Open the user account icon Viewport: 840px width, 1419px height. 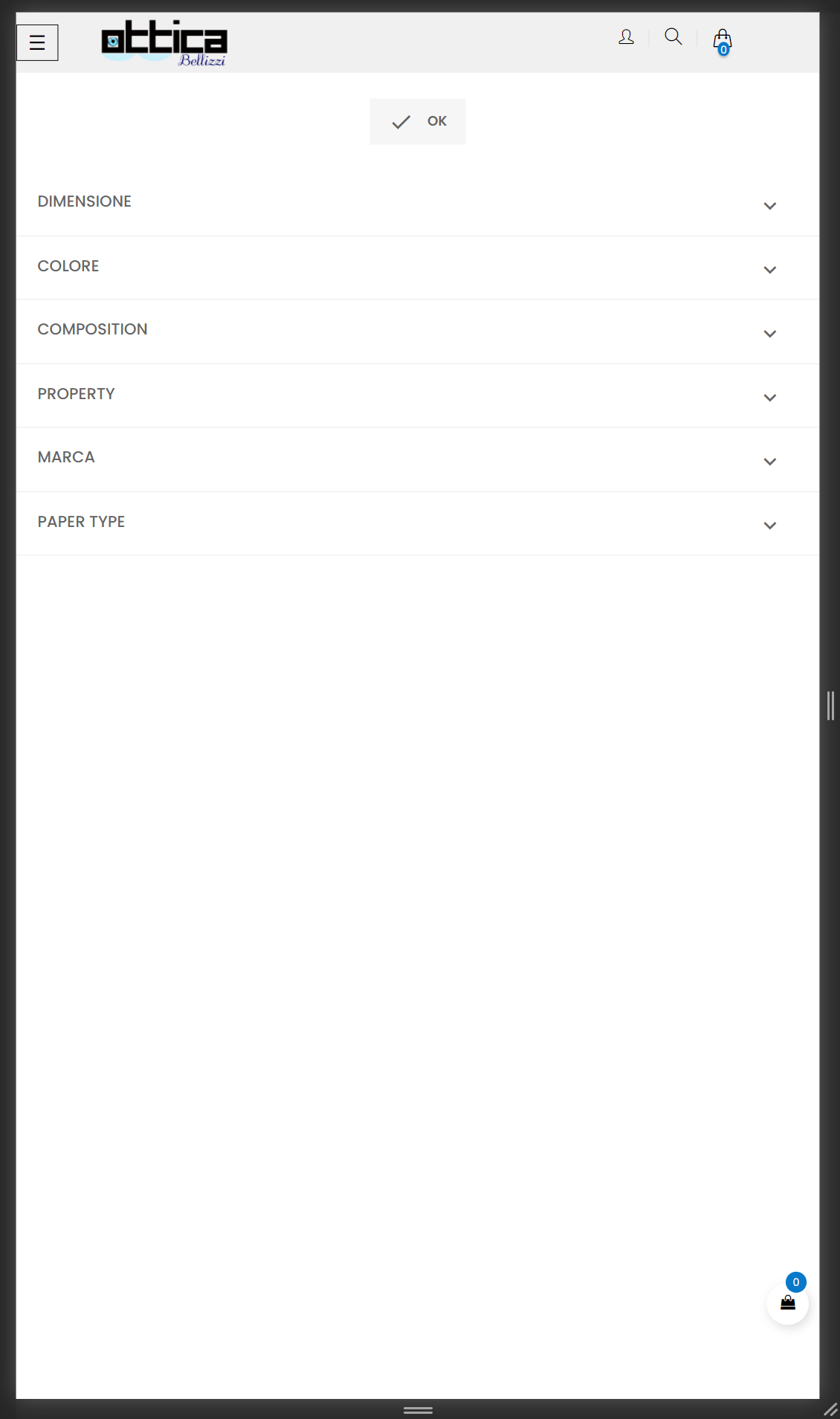[x=626, y=37]
